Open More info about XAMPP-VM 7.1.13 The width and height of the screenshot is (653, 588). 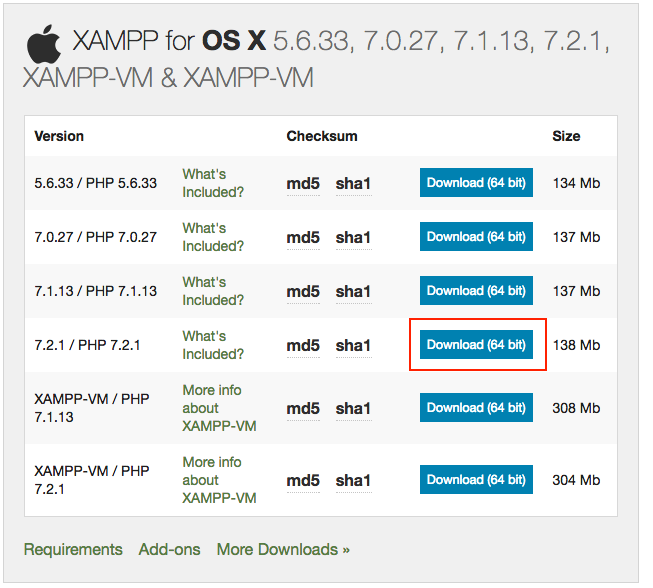coord(218,408)
